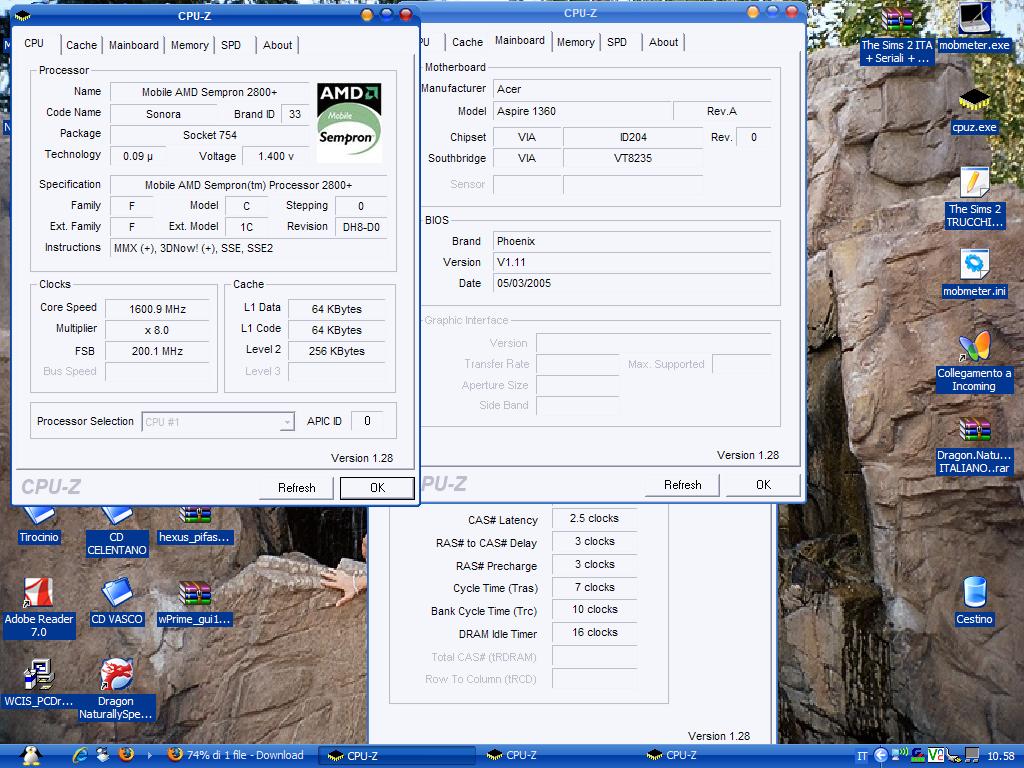Open the IT language bar indicator
Image resolution: width=1024 pixels, height=768 pixels.
861,756
